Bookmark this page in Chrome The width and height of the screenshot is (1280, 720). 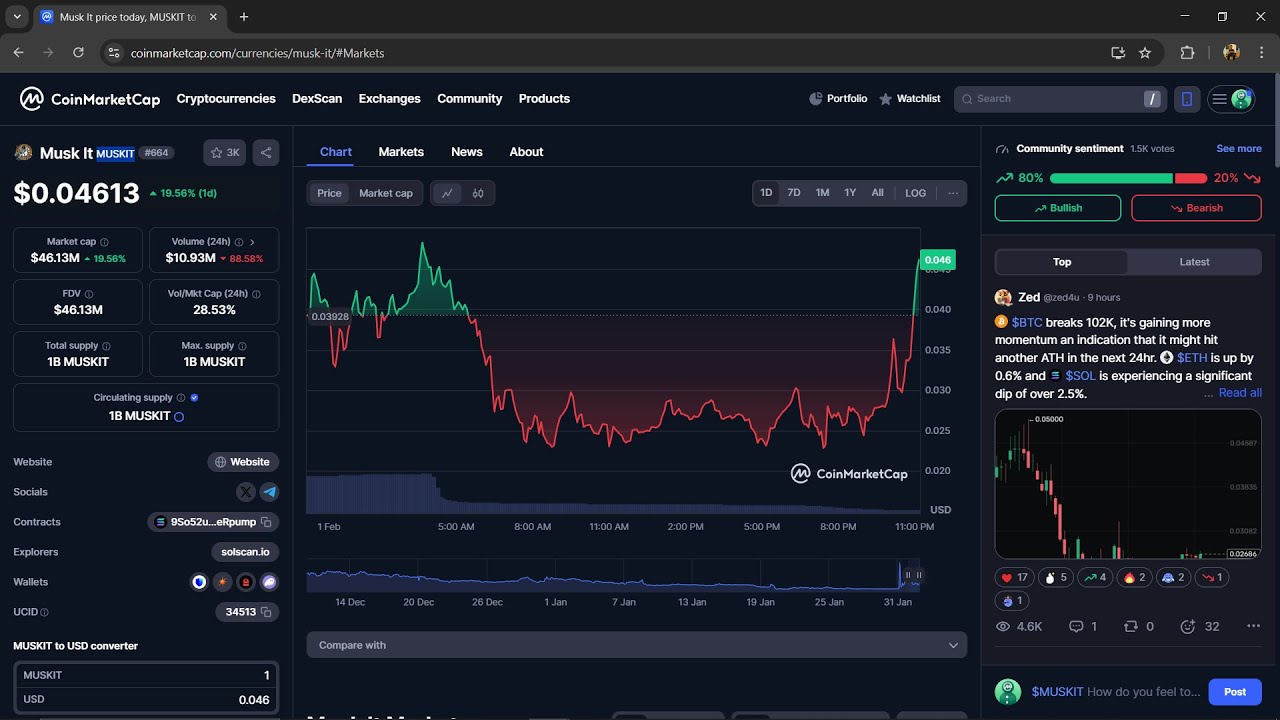point(1145,53)
